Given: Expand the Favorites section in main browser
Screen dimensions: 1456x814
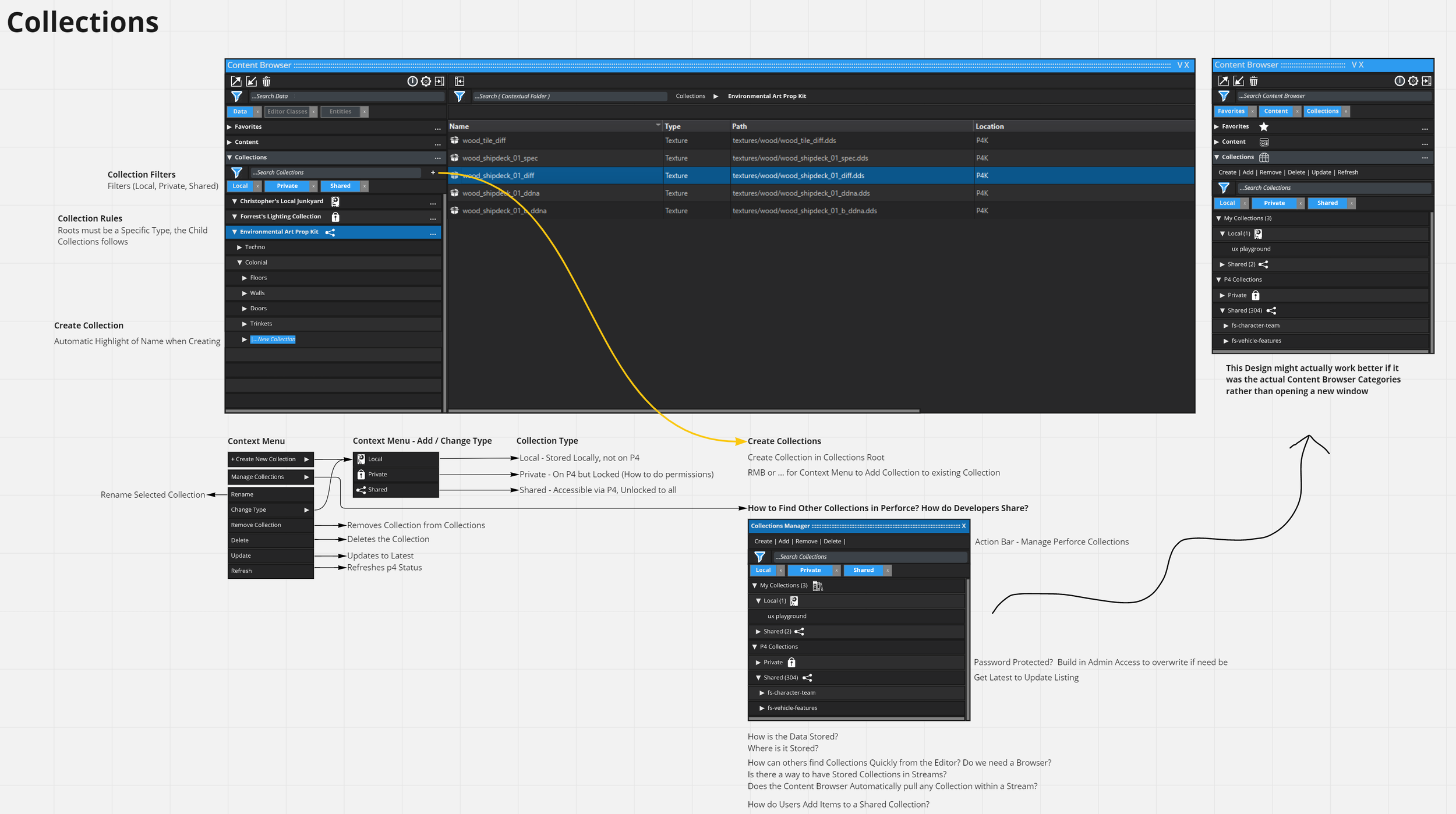Looking at the screenshot, I should 229,127.
